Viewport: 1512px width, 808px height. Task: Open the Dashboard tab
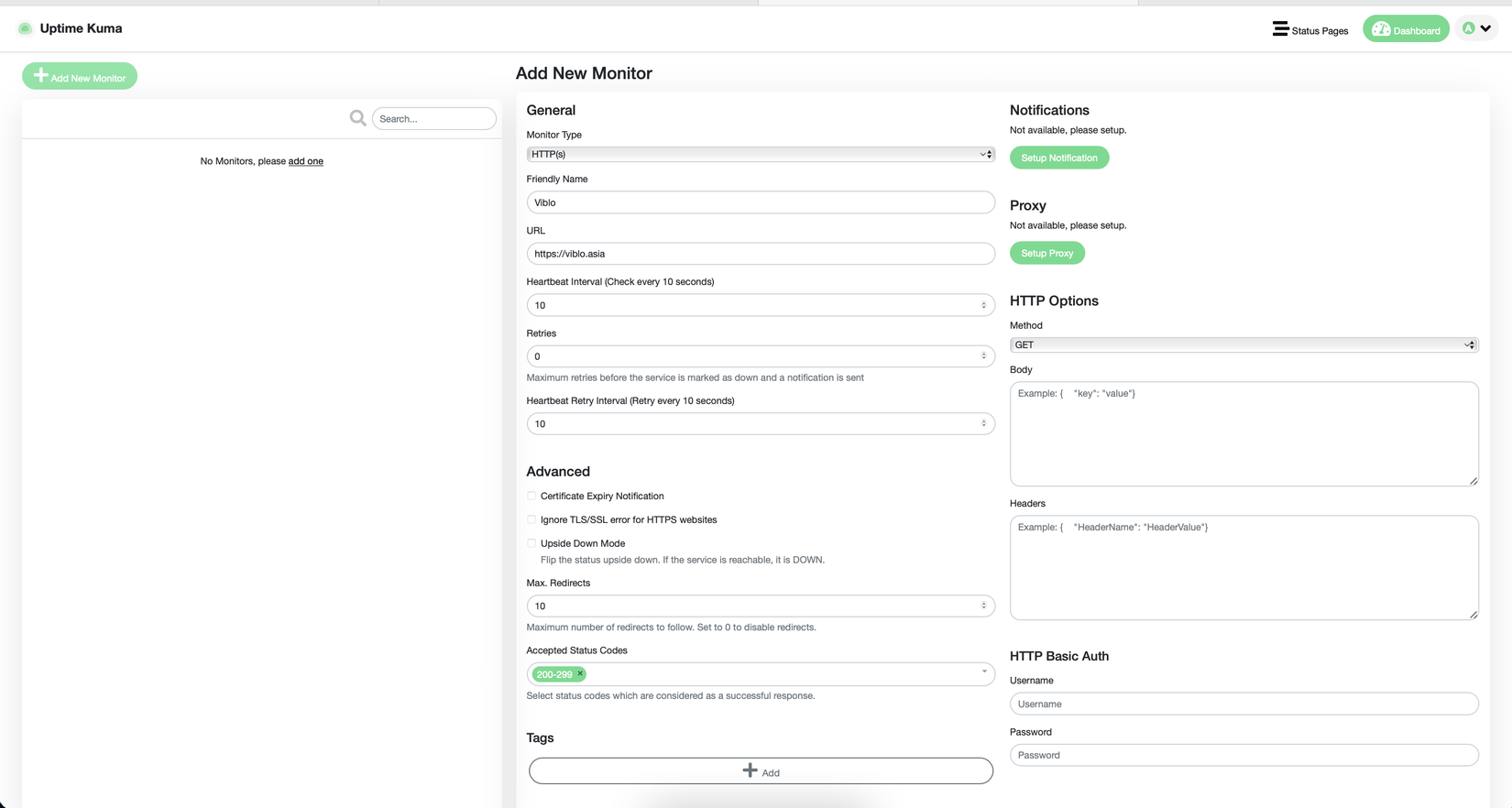pyautogui.click(x=1416, y=30)
